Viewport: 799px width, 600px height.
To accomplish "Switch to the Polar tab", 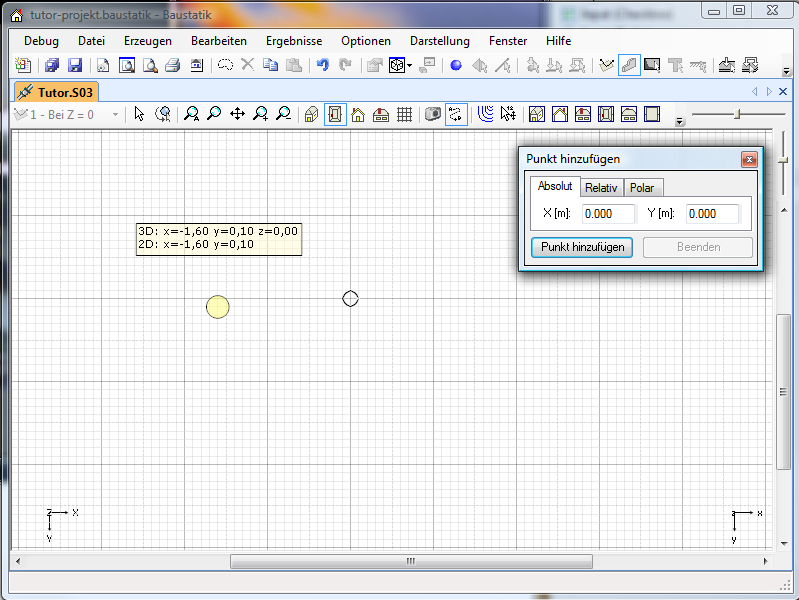I will (643, 188).
